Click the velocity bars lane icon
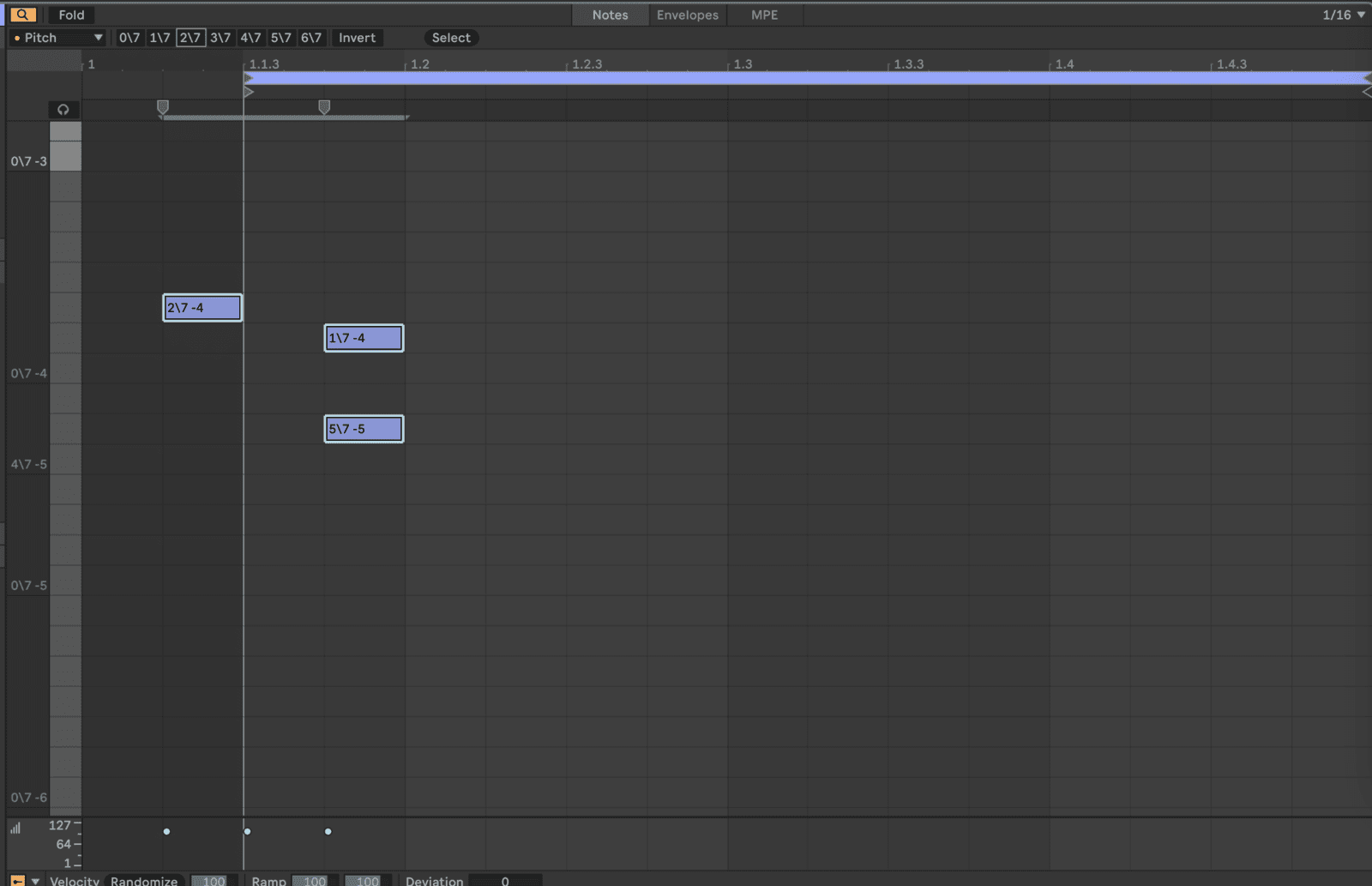 15,828
